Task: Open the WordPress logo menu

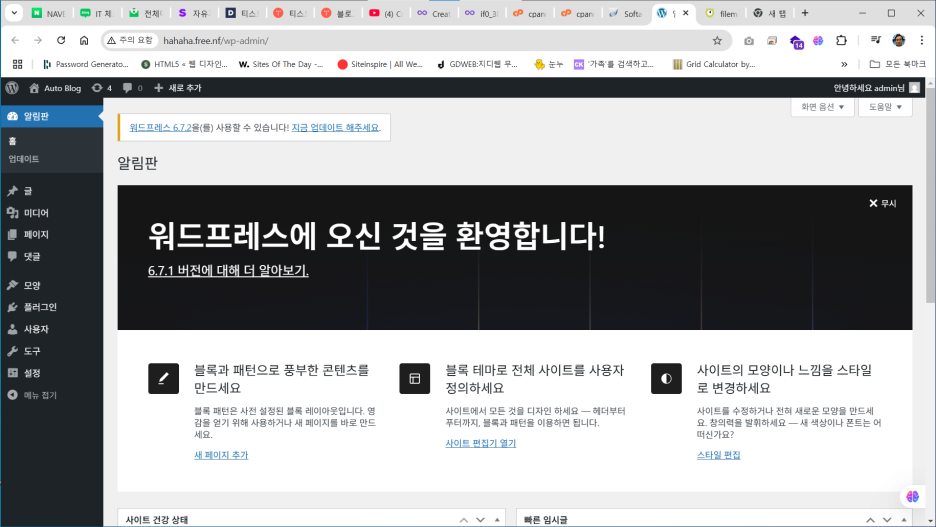Action: pos(12,88)
